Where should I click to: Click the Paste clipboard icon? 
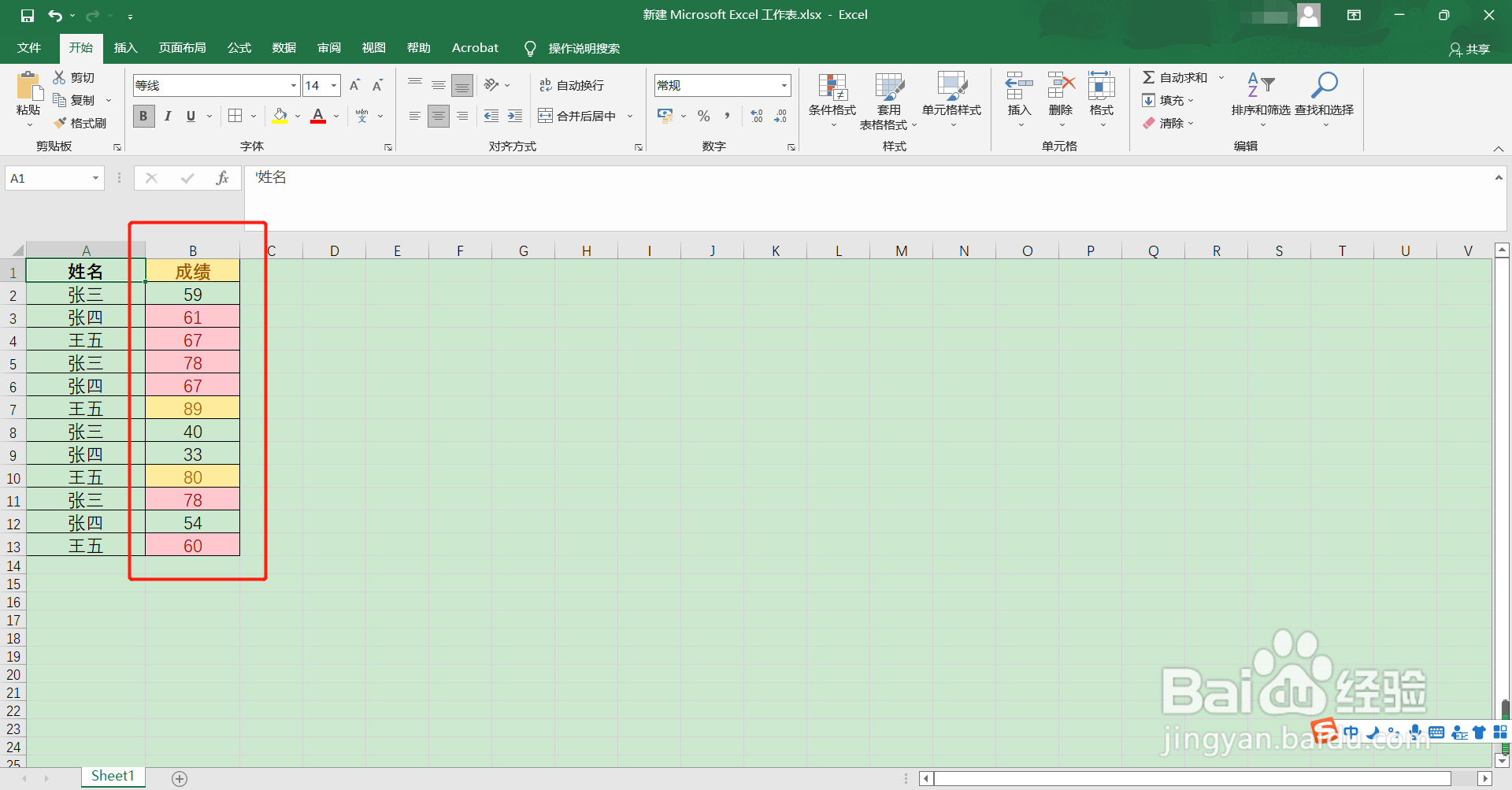pyautogui.click(x=28, y=85)
